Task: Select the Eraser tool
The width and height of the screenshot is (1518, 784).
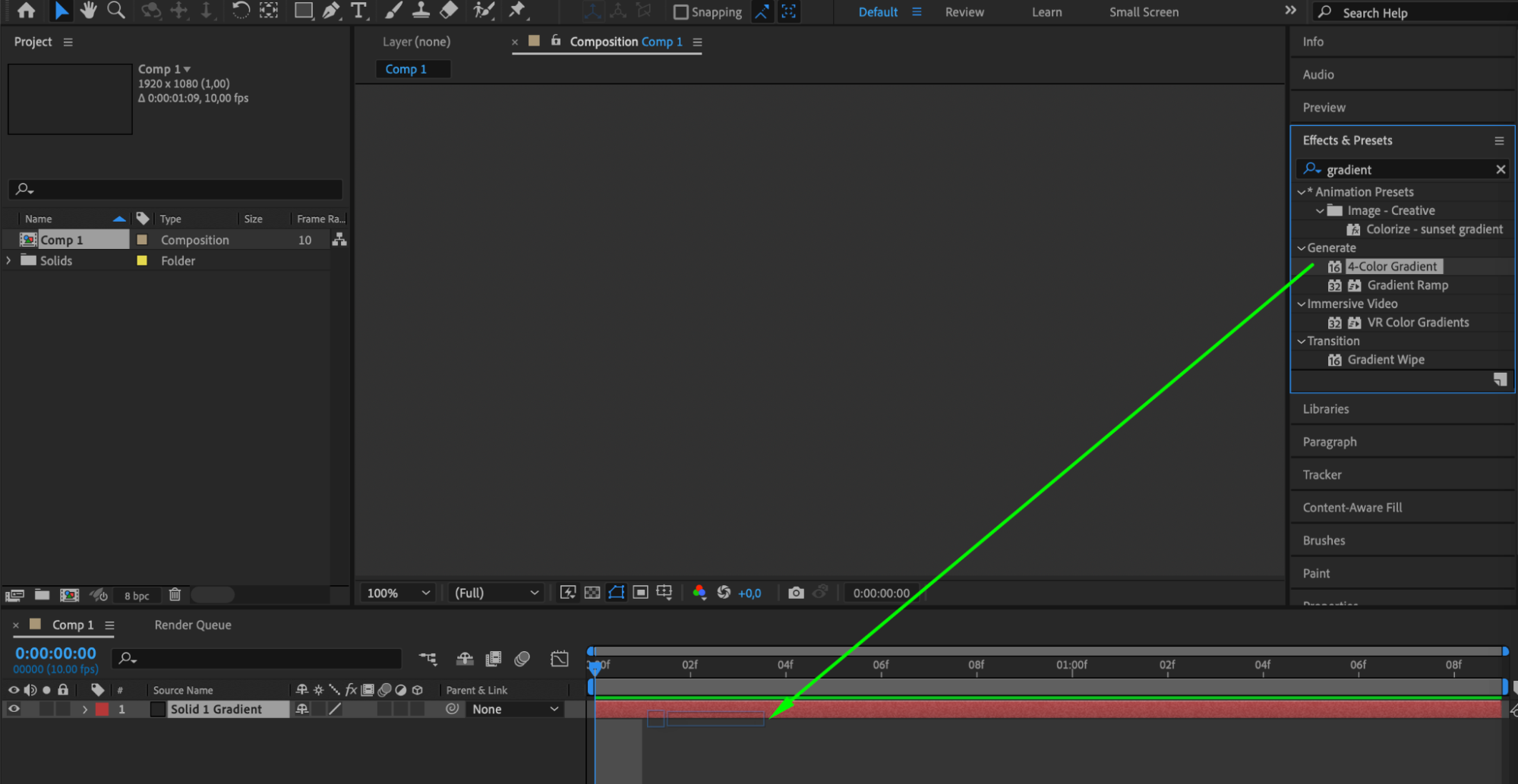Action: click(x=449, y=11)
